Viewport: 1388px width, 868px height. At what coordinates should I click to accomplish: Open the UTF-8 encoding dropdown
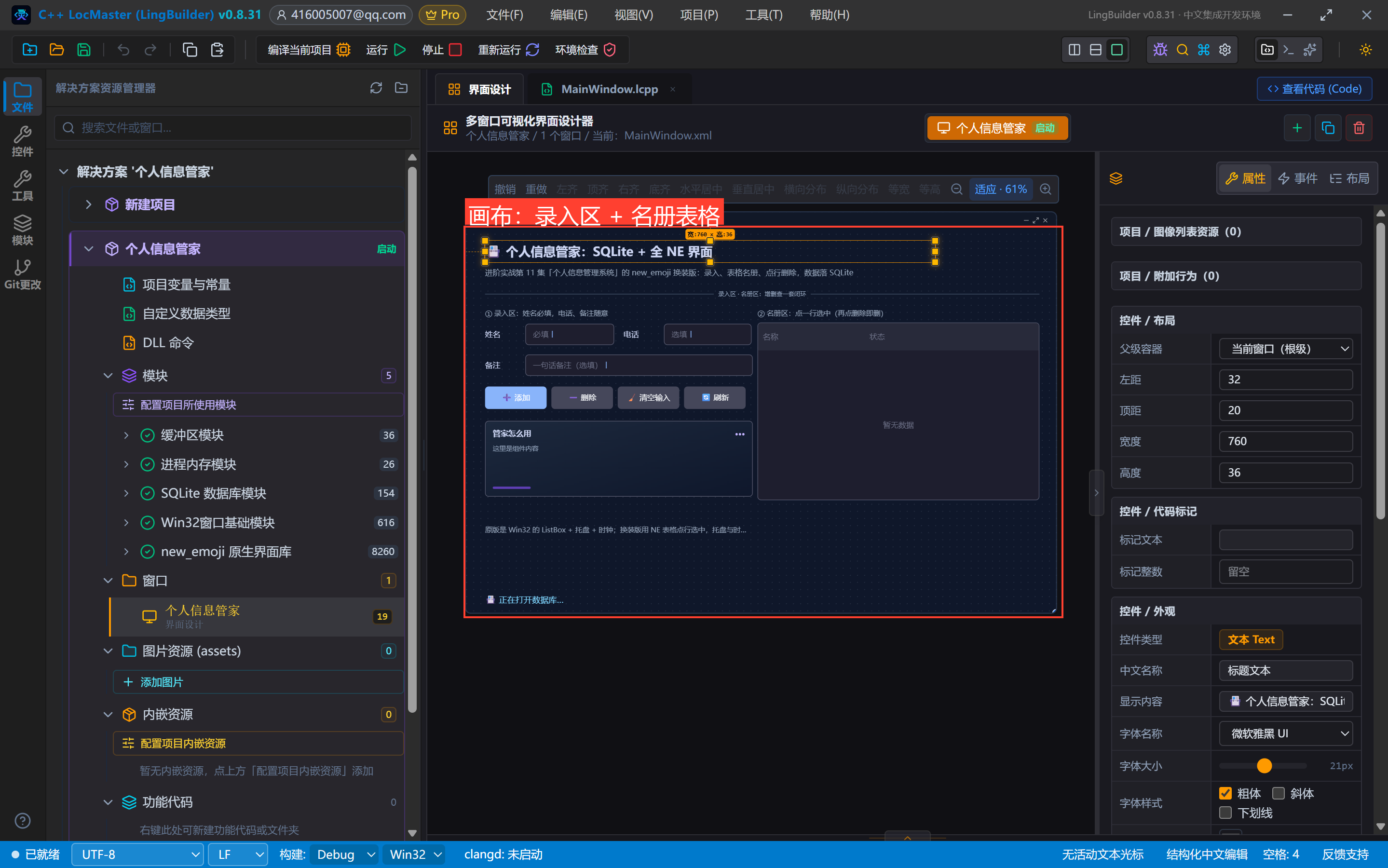tap(138, 854)
